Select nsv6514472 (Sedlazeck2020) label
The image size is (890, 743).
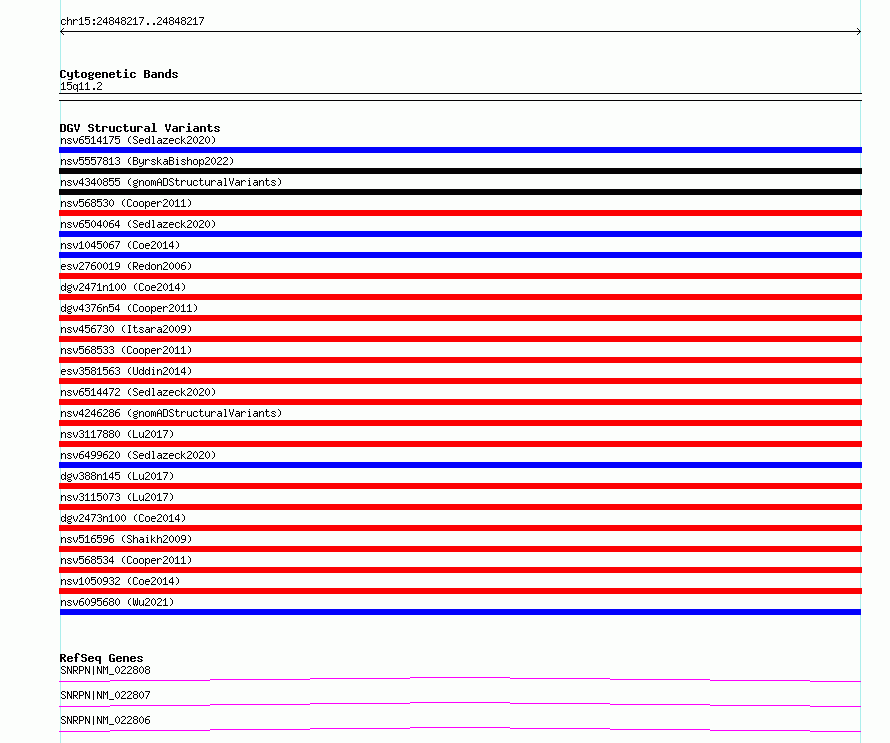coord(138,392)
